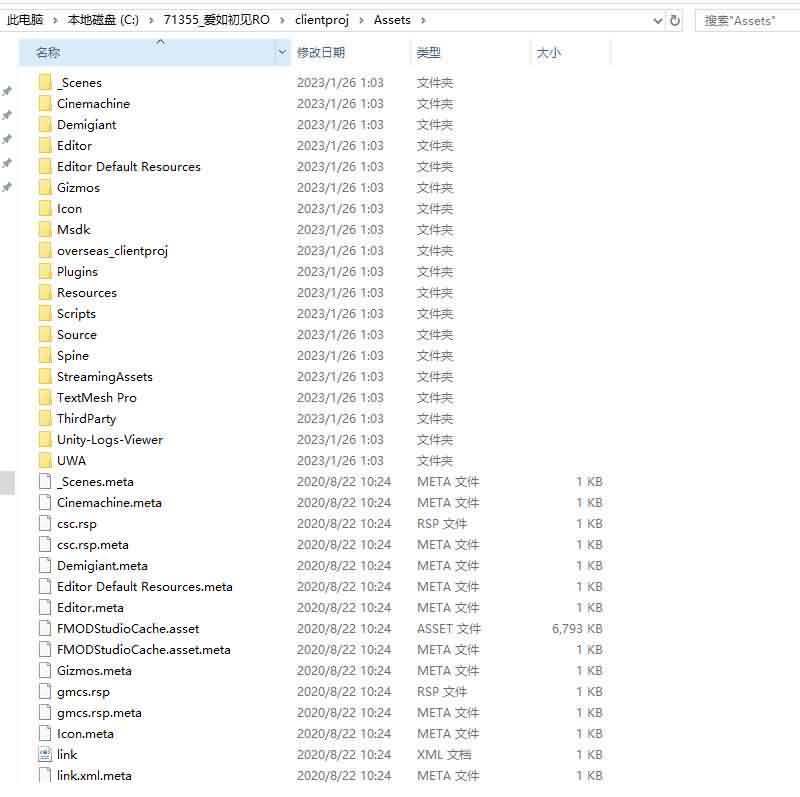Click the TextMesh Pro folder icon
The height and width of the screenshot is (797, 800).
coord(44,398)
